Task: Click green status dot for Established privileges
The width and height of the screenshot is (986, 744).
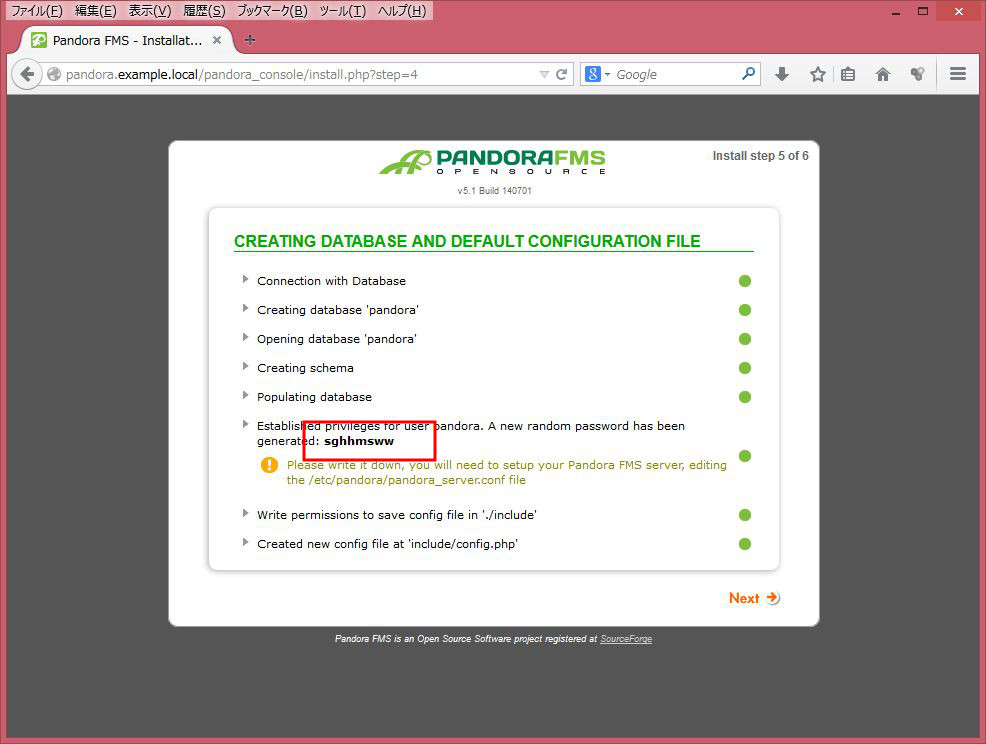Action: tap(745, 456)
